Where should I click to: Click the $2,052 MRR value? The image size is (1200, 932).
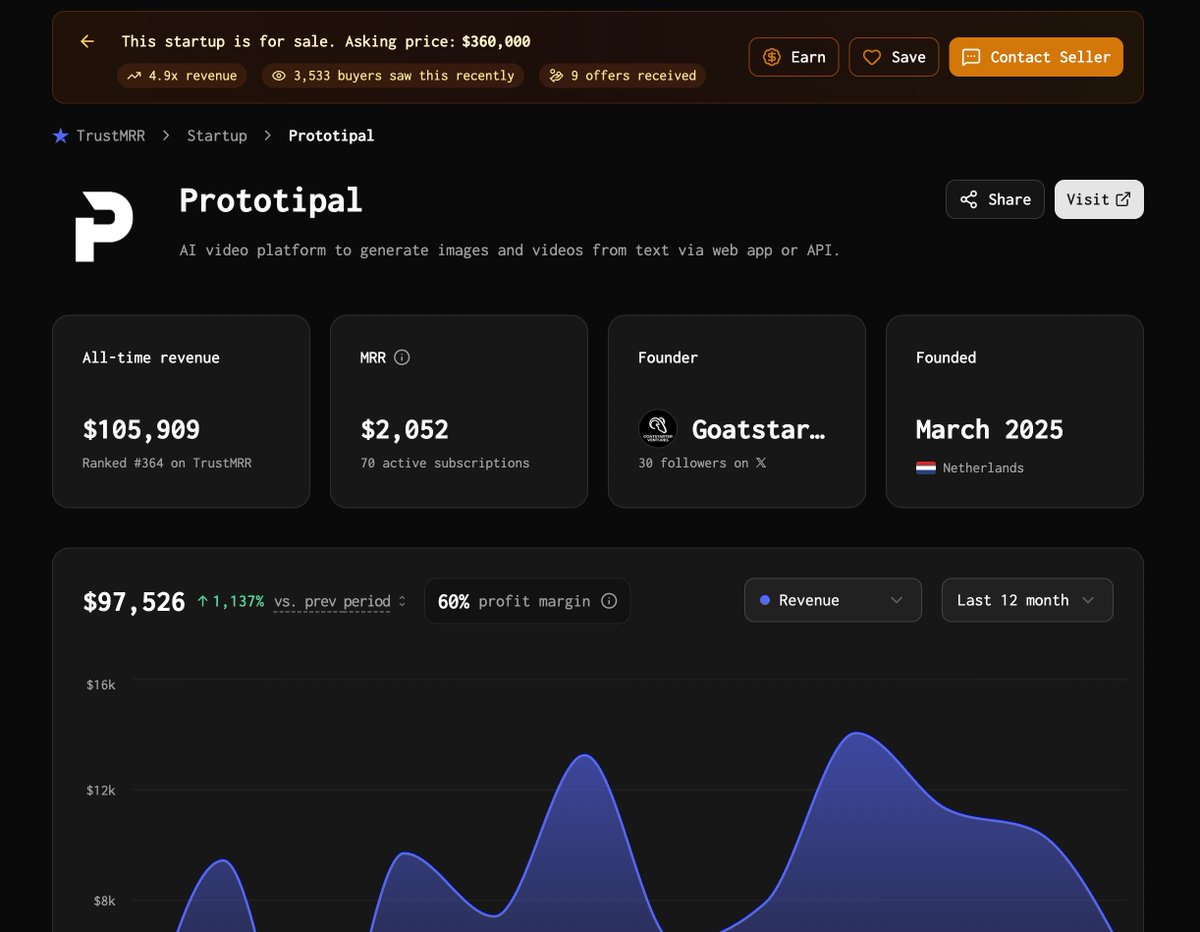click(404, 430)
